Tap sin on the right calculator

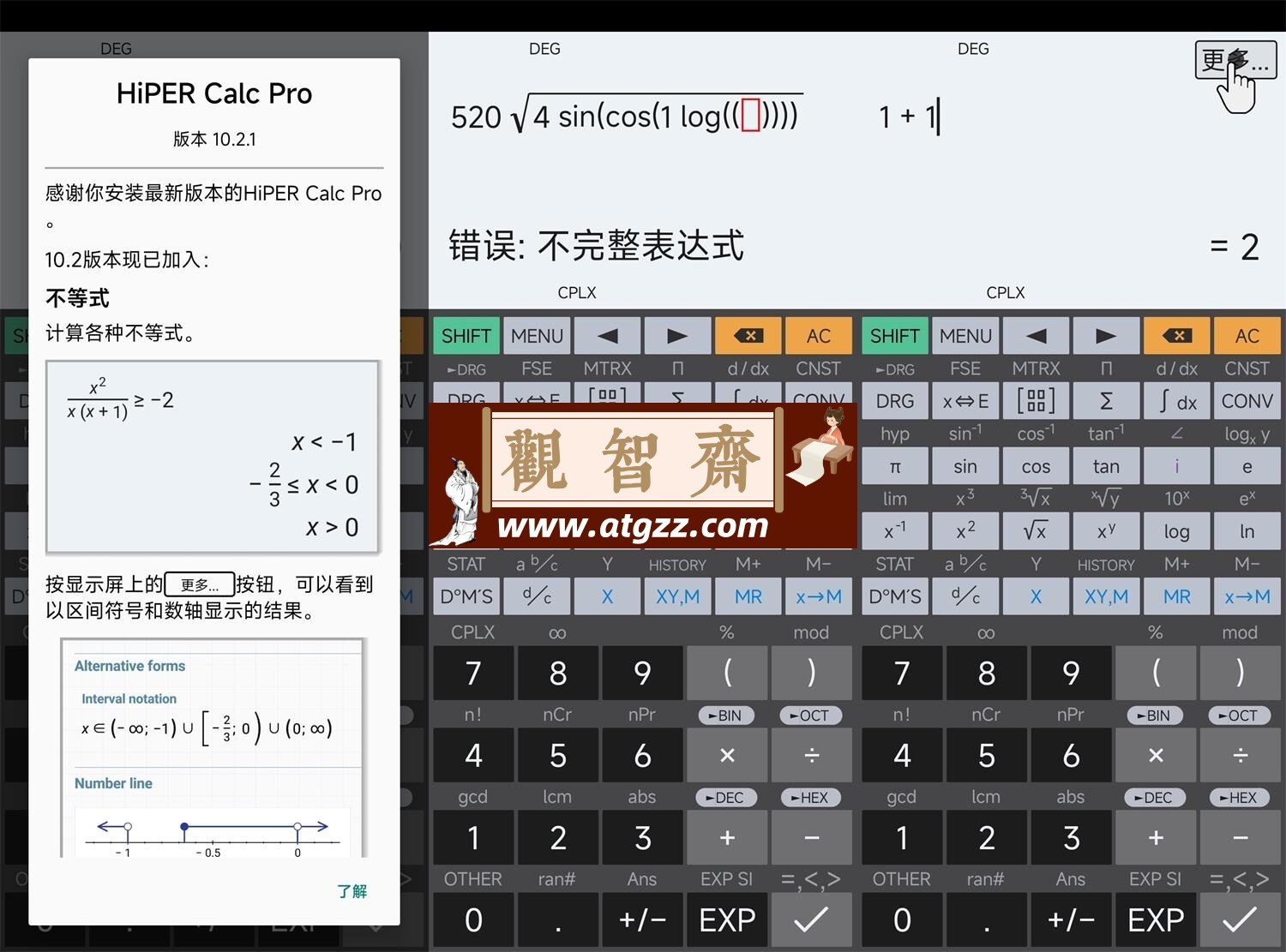[x=965, y=466]
